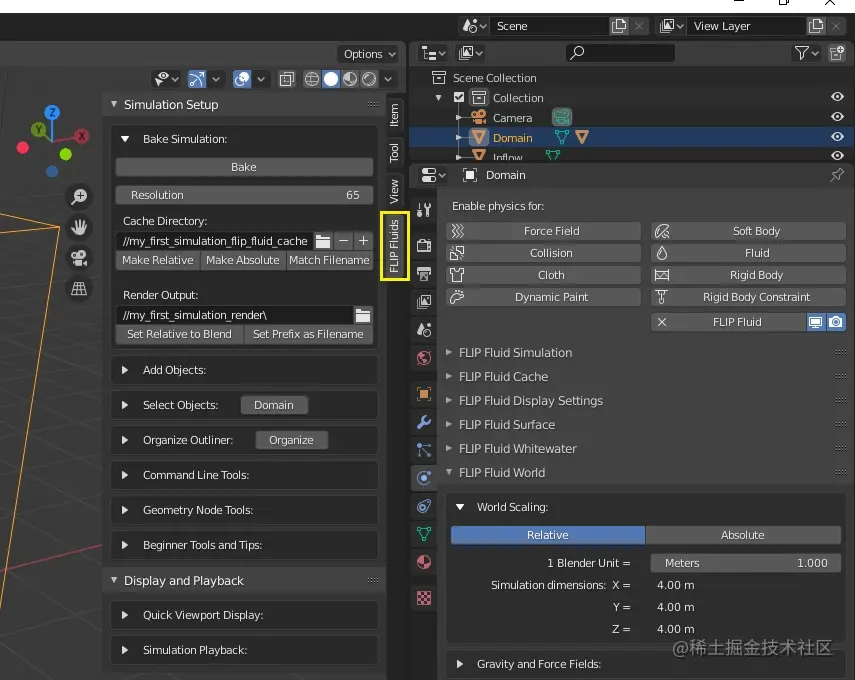Adjust the Resolution 65 slider field

(244, 195)
